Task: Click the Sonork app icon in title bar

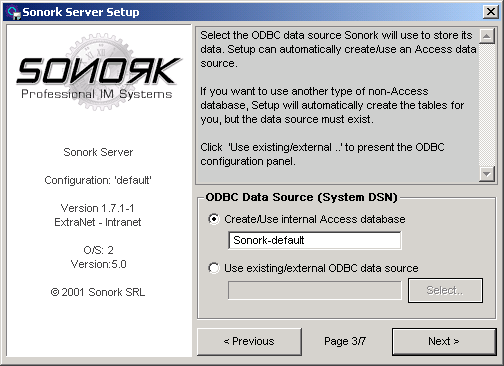Action: point(14,12)
